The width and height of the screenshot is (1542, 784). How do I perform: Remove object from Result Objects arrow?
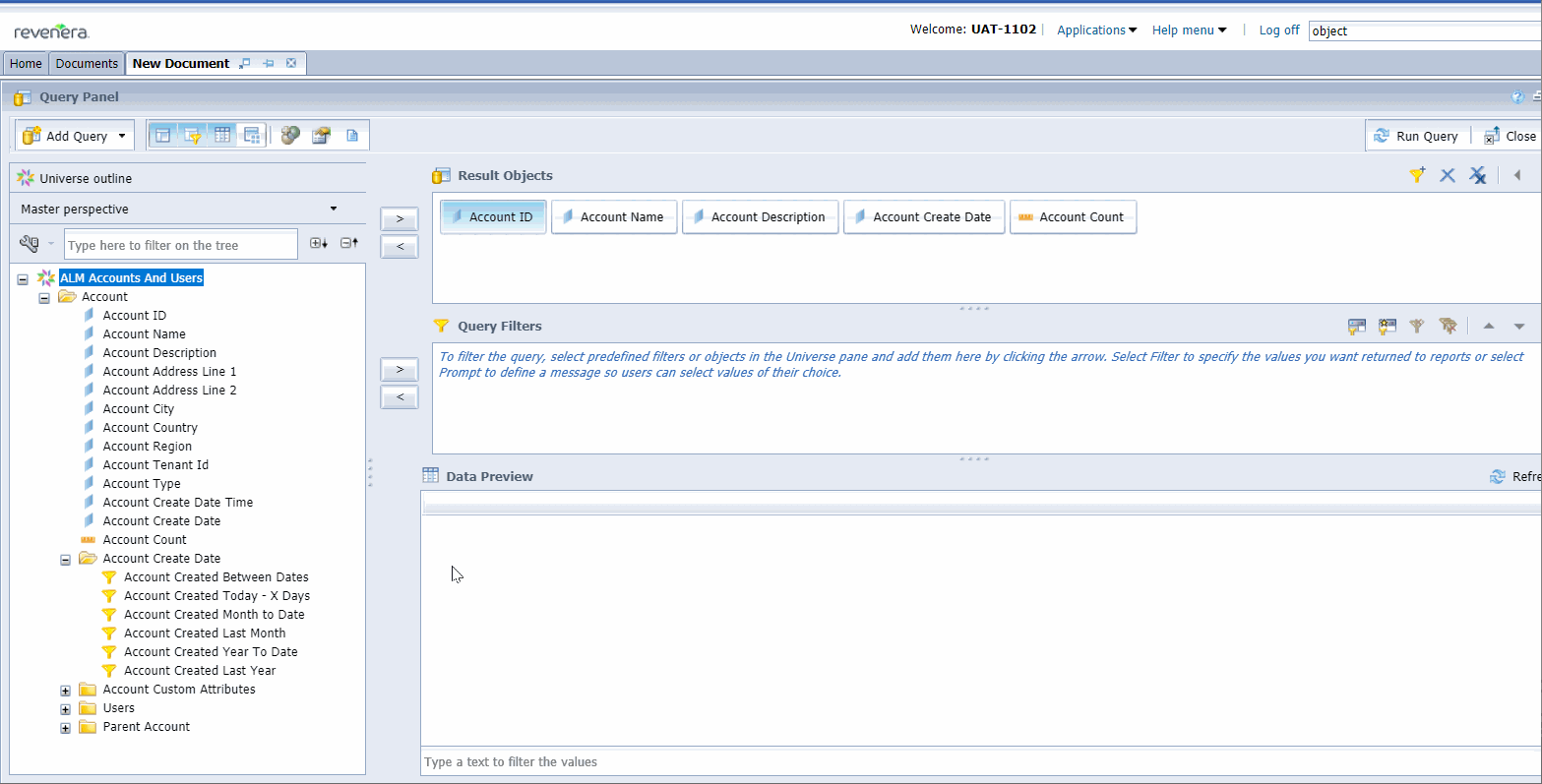[400, 246]
